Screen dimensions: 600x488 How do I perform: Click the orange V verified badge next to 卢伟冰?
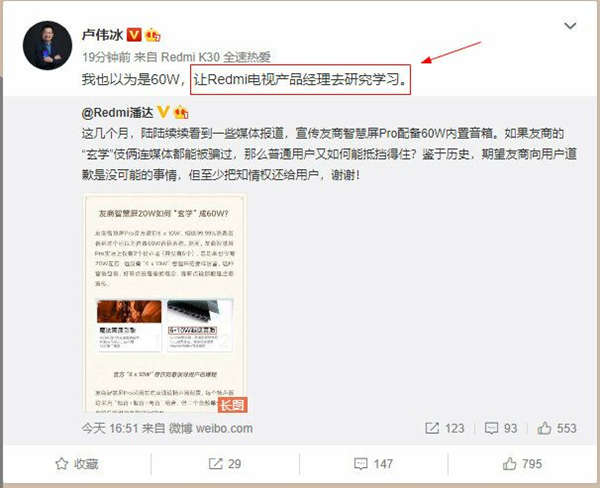[134, 35]
